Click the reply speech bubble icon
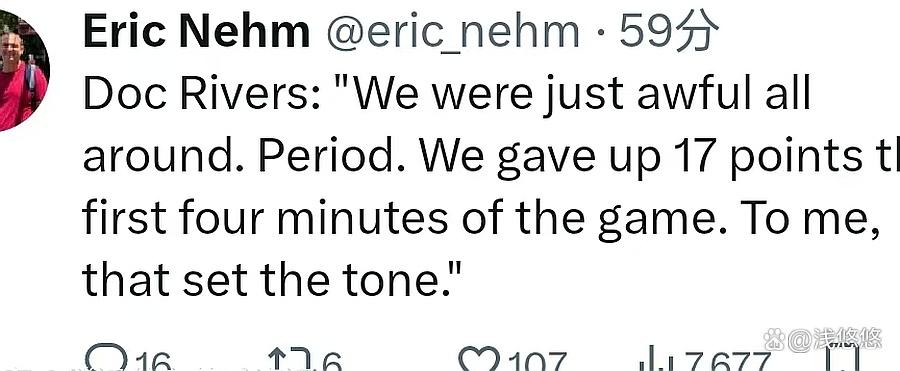Screen dimensions: 900x371 coord(107,358)
